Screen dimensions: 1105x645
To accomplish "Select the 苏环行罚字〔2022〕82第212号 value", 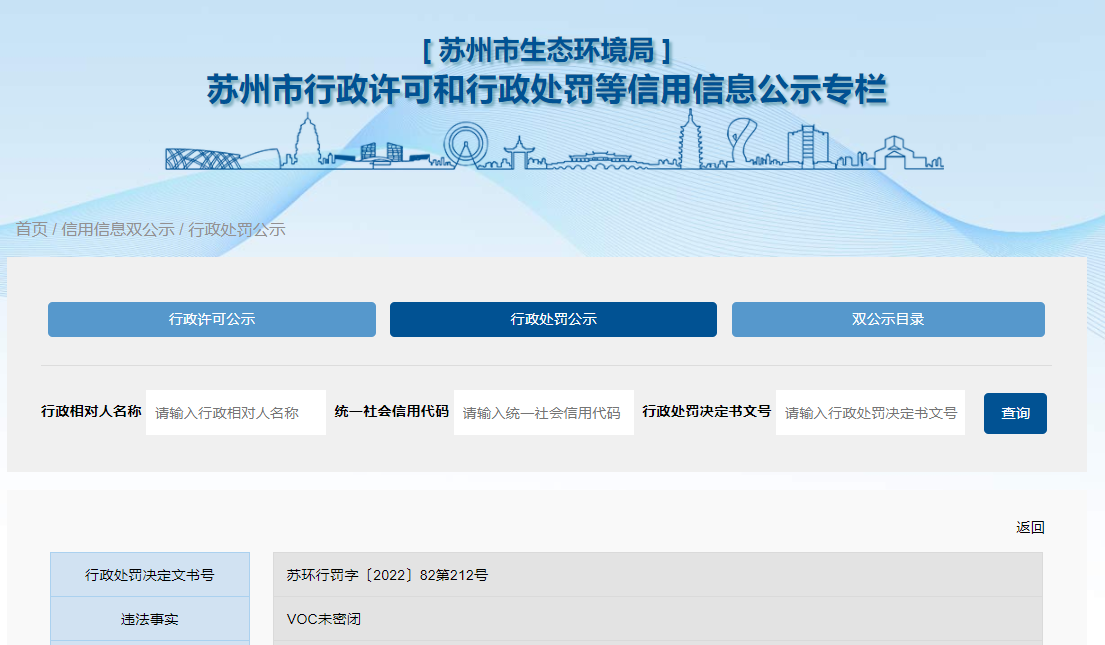I will (387, 575).
